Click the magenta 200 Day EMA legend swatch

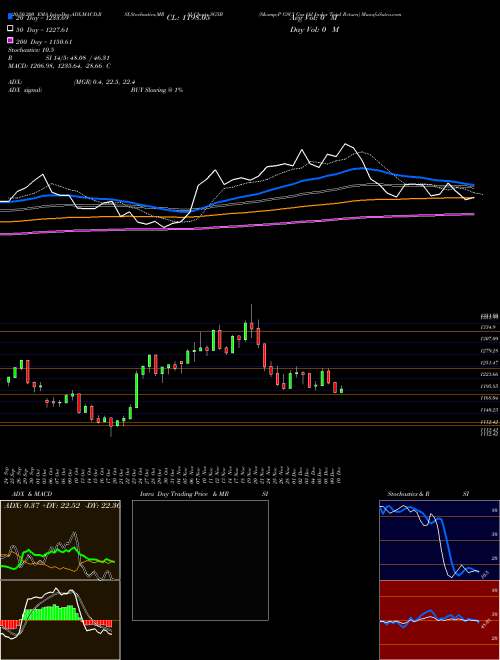coord(10,40)
